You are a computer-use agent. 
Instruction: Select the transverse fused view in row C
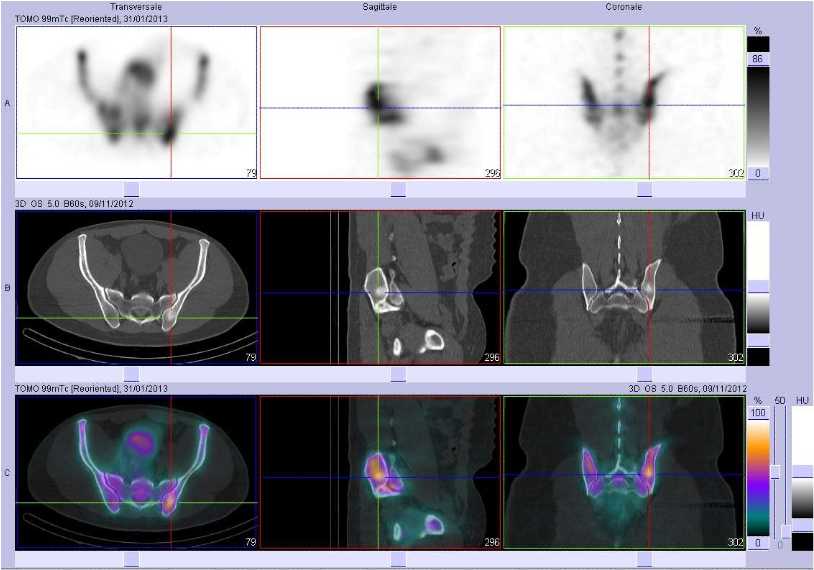click(x=136, y=472)
